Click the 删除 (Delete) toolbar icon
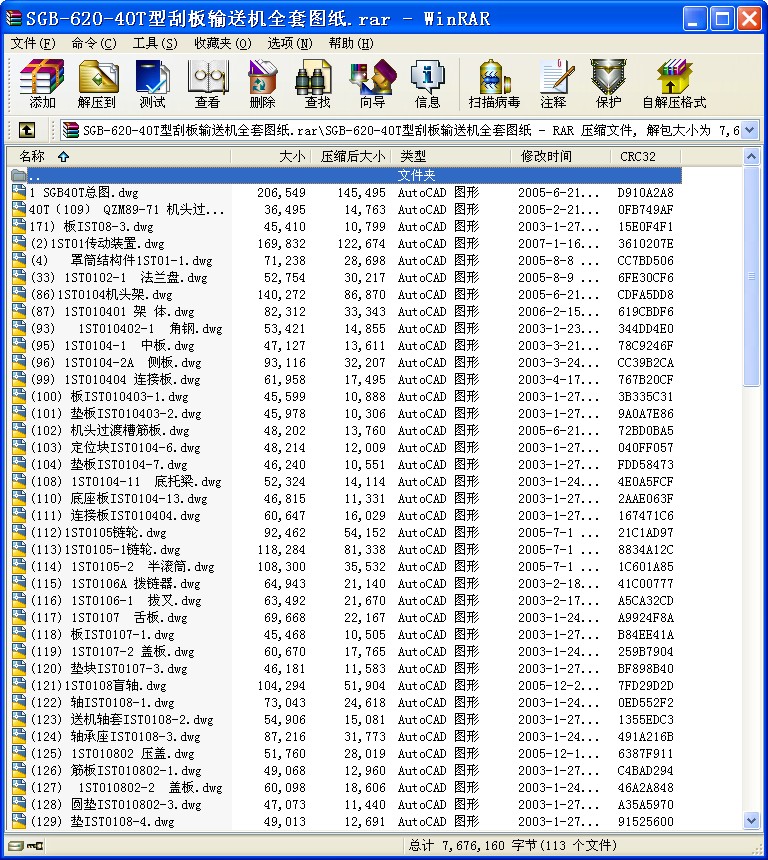 263,84
